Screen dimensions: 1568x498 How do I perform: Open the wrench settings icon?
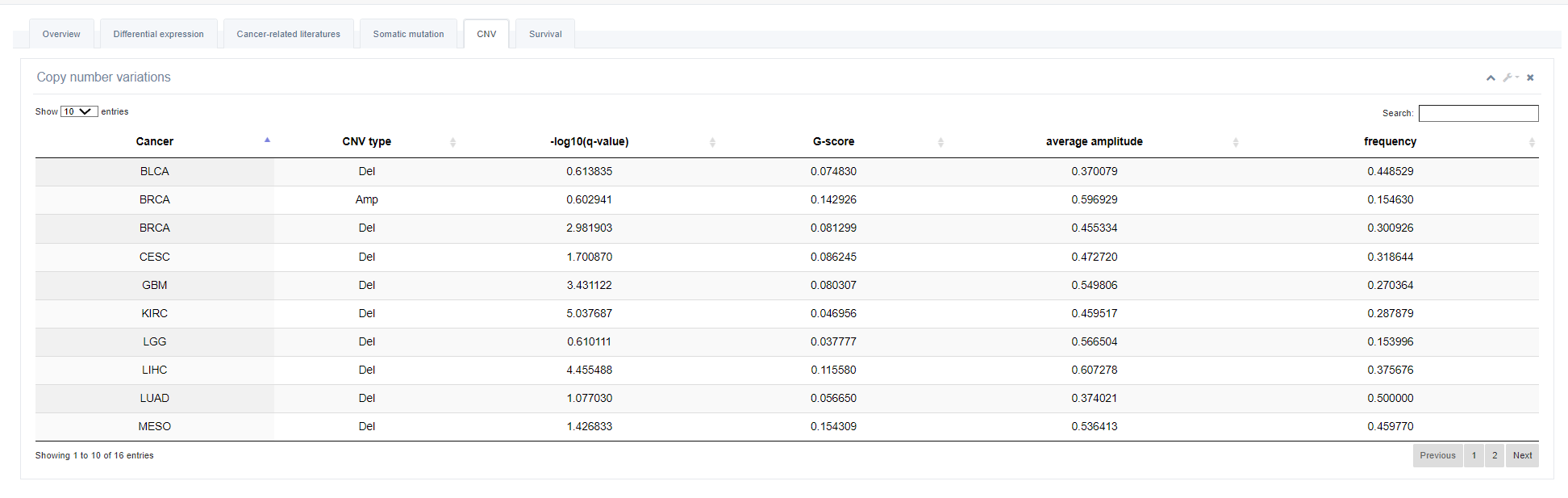(1508, 77)
